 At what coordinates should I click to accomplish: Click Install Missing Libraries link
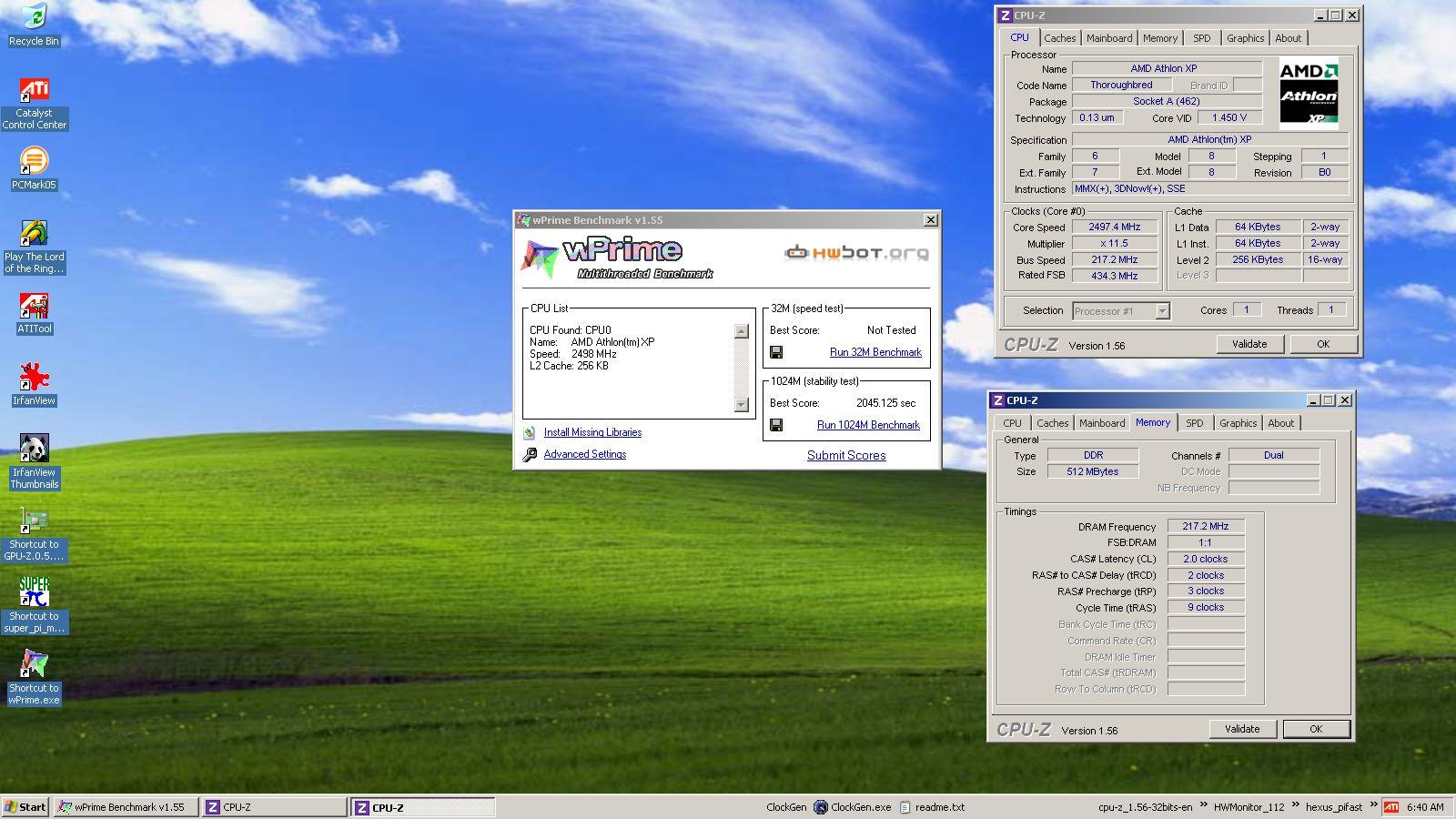[x=592, y=432]
